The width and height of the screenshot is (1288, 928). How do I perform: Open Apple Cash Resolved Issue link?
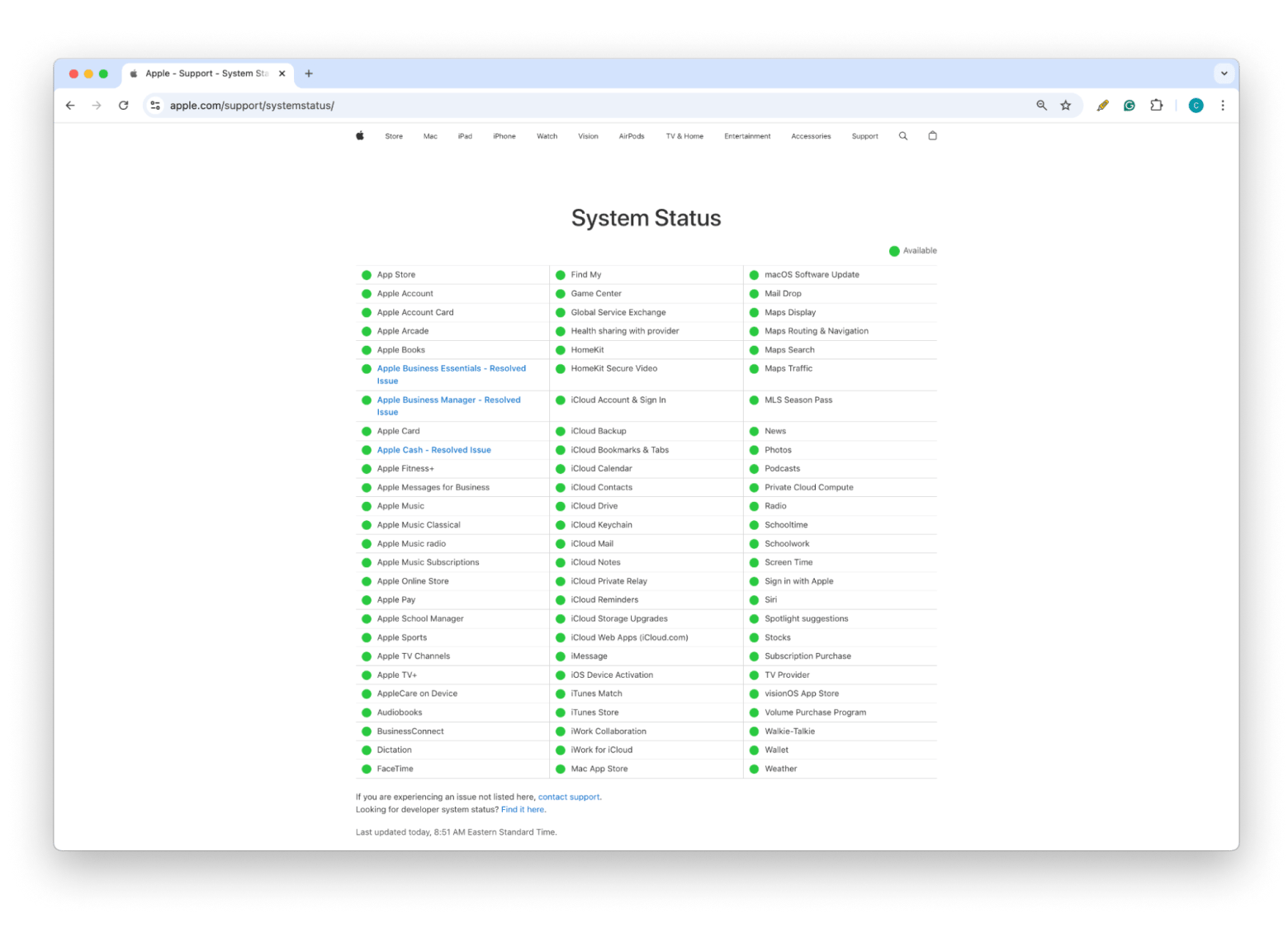coord(433,450)
